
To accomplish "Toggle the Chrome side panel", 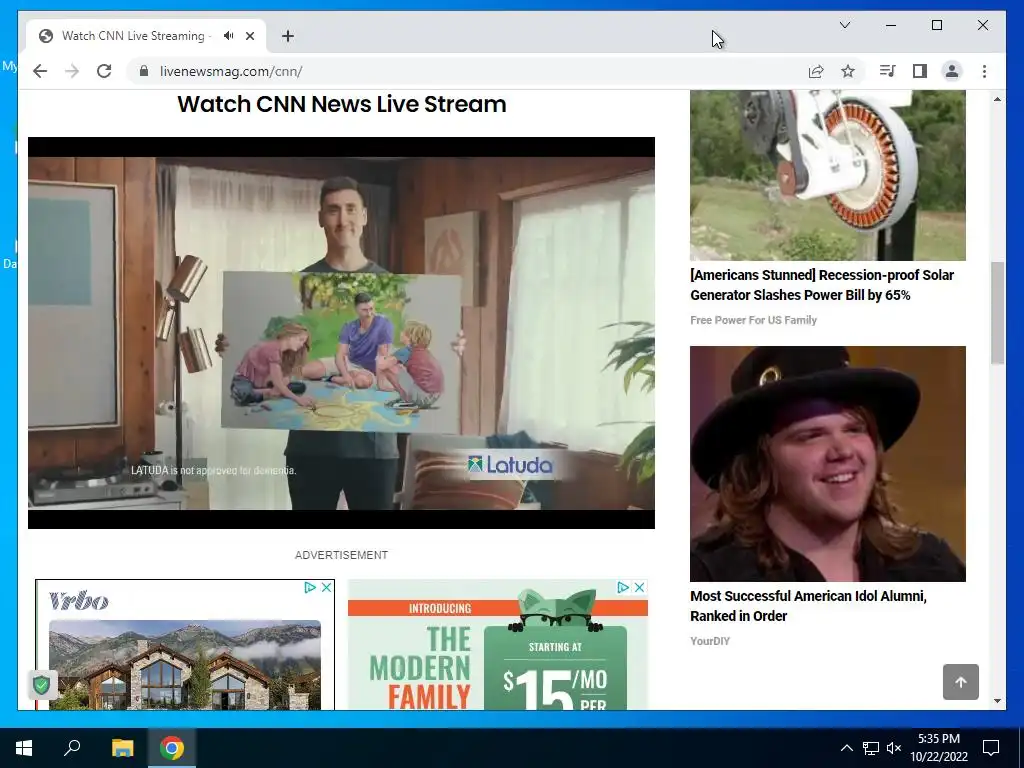I will coord(920,71).
